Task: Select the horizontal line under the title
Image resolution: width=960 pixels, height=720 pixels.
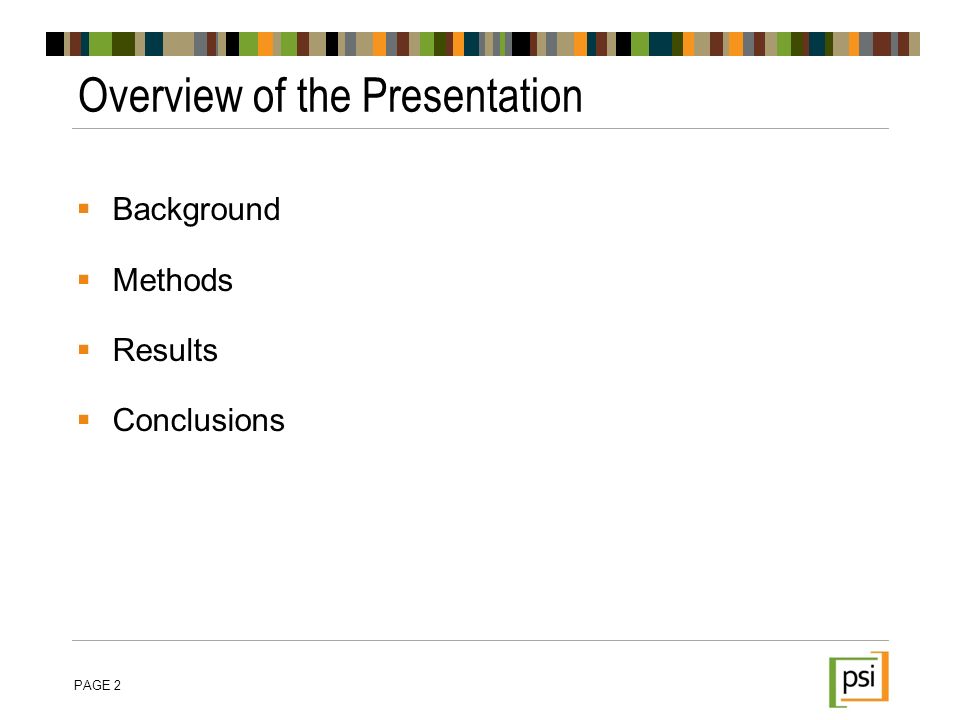Action: pos(481,129)
